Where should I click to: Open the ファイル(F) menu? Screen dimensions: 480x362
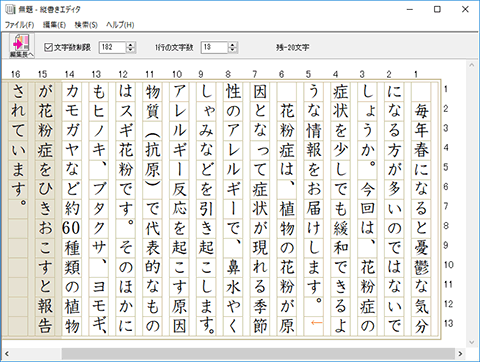tap(19, 25)
